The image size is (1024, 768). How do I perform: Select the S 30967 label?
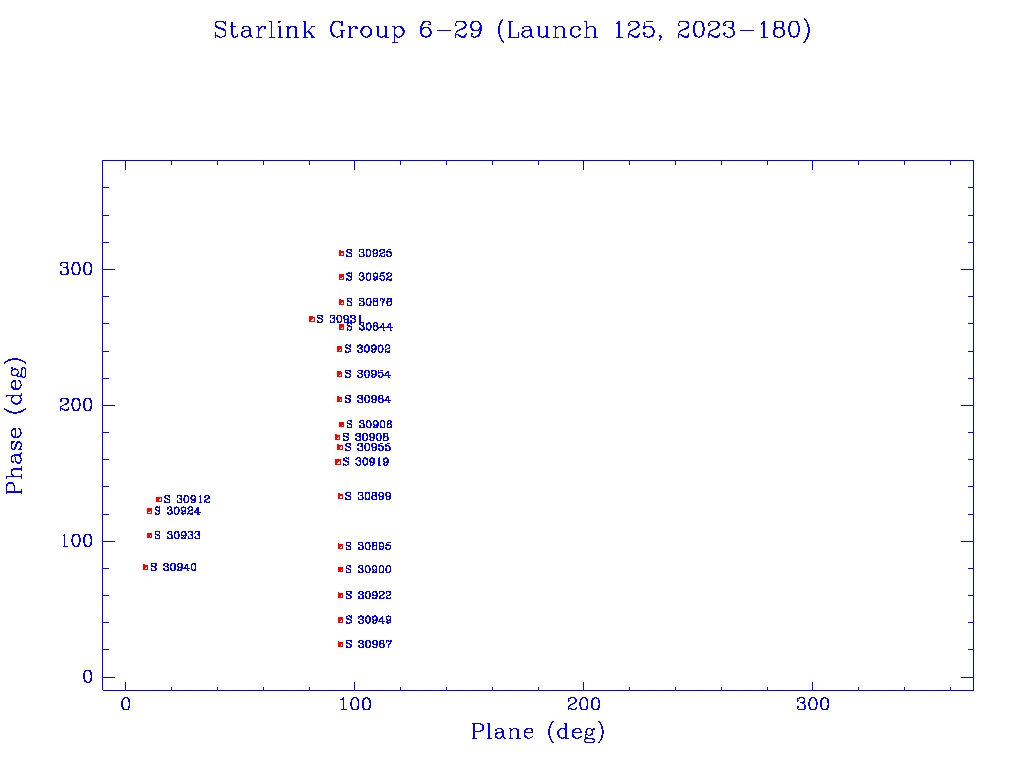(x=369, y=645)
